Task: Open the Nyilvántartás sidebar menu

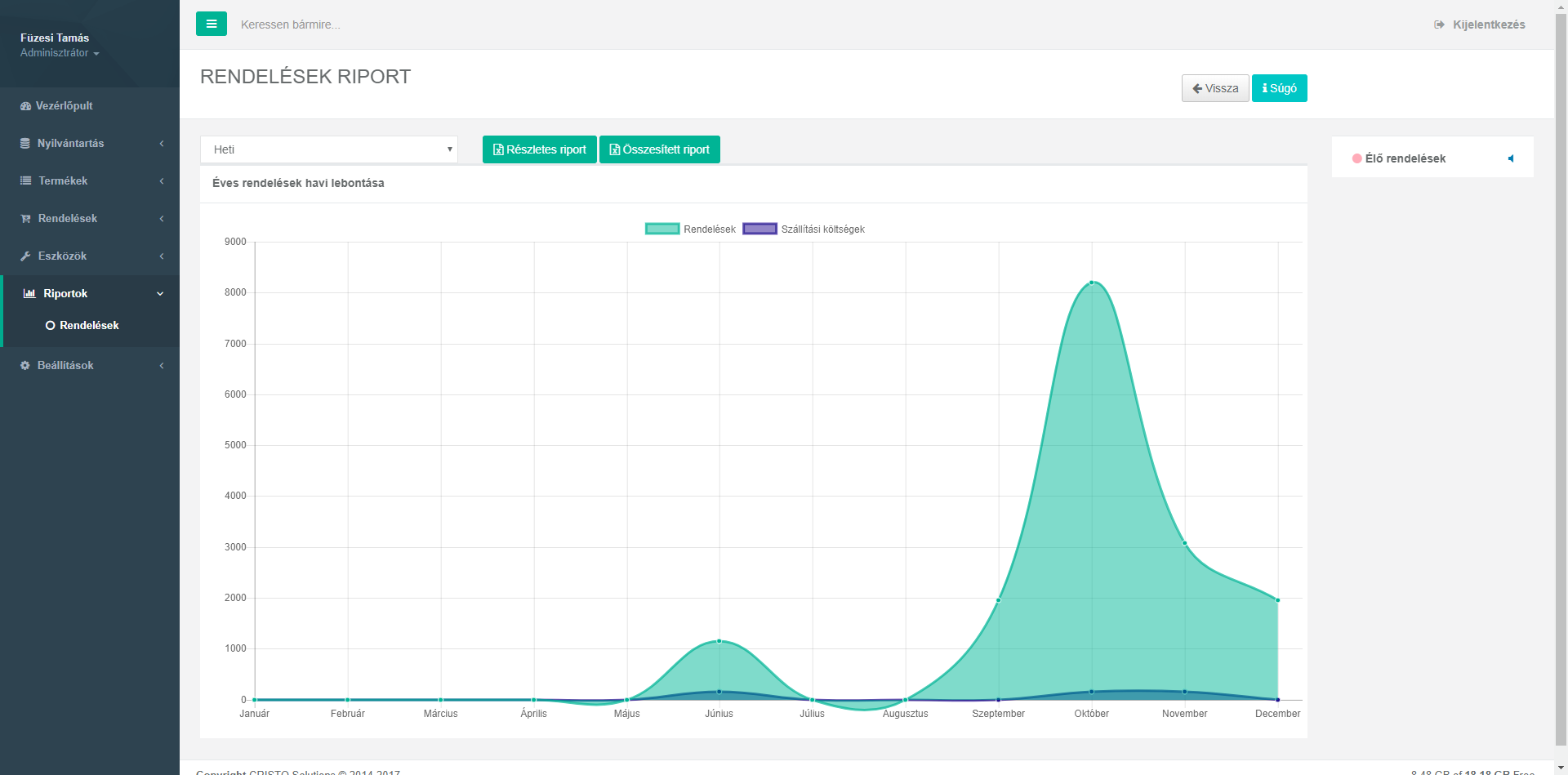Action: point(71,144)
